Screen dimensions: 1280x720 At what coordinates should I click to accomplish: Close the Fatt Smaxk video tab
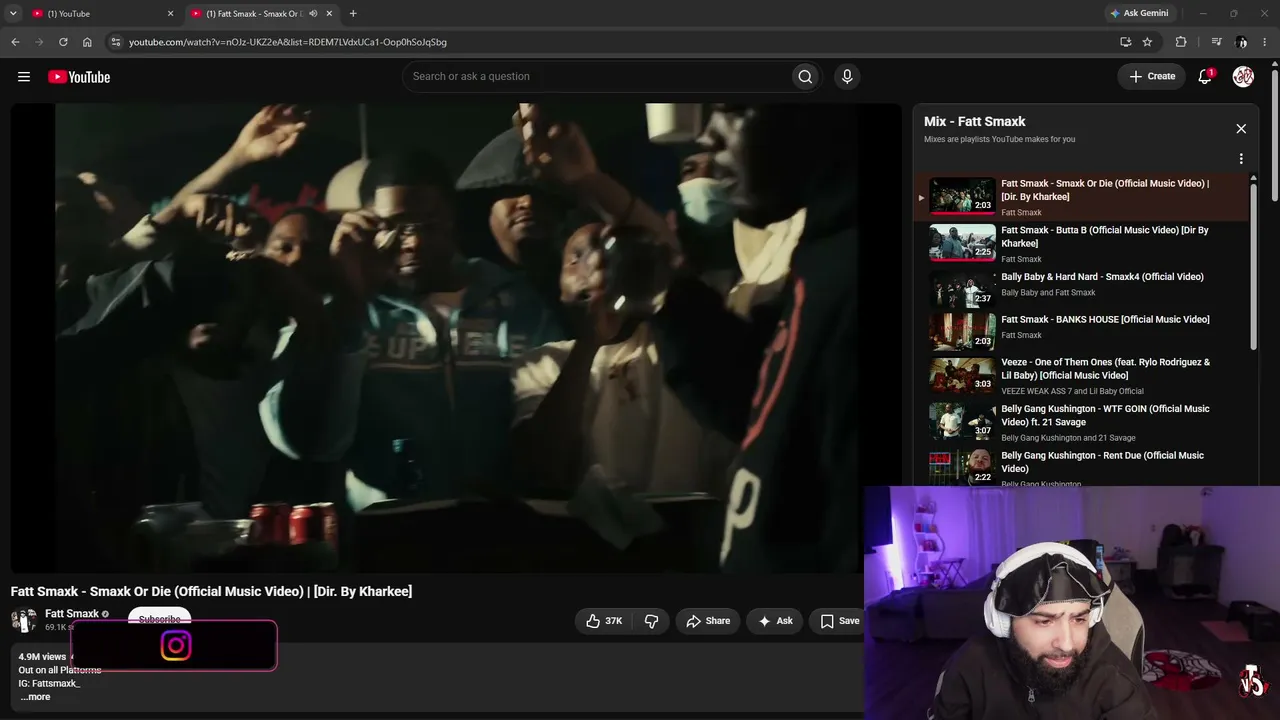329,14
